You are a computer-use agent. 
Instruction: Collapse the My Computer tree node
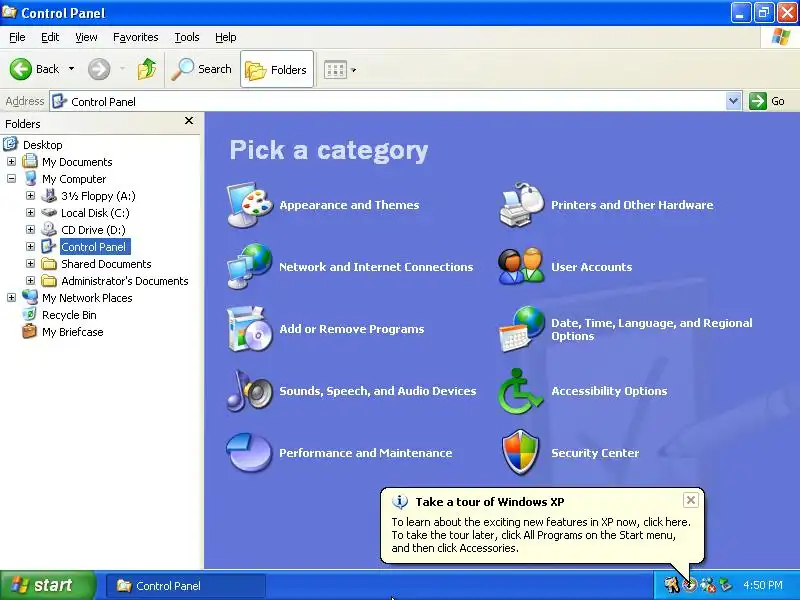click(11, 179)
